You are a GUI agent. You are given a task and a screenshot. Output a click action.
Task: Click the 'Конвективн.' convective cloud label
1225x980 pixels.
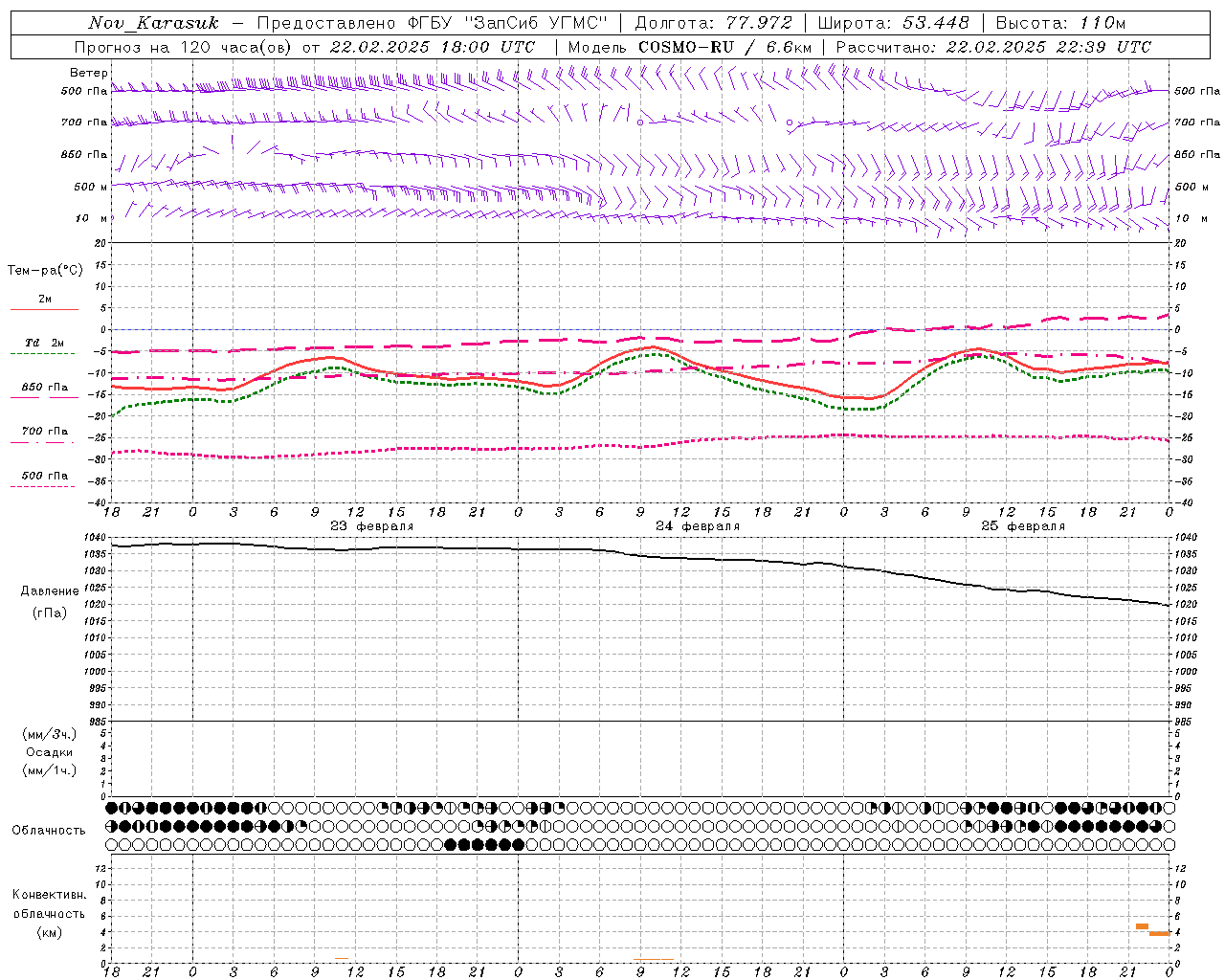click(49, 895)
